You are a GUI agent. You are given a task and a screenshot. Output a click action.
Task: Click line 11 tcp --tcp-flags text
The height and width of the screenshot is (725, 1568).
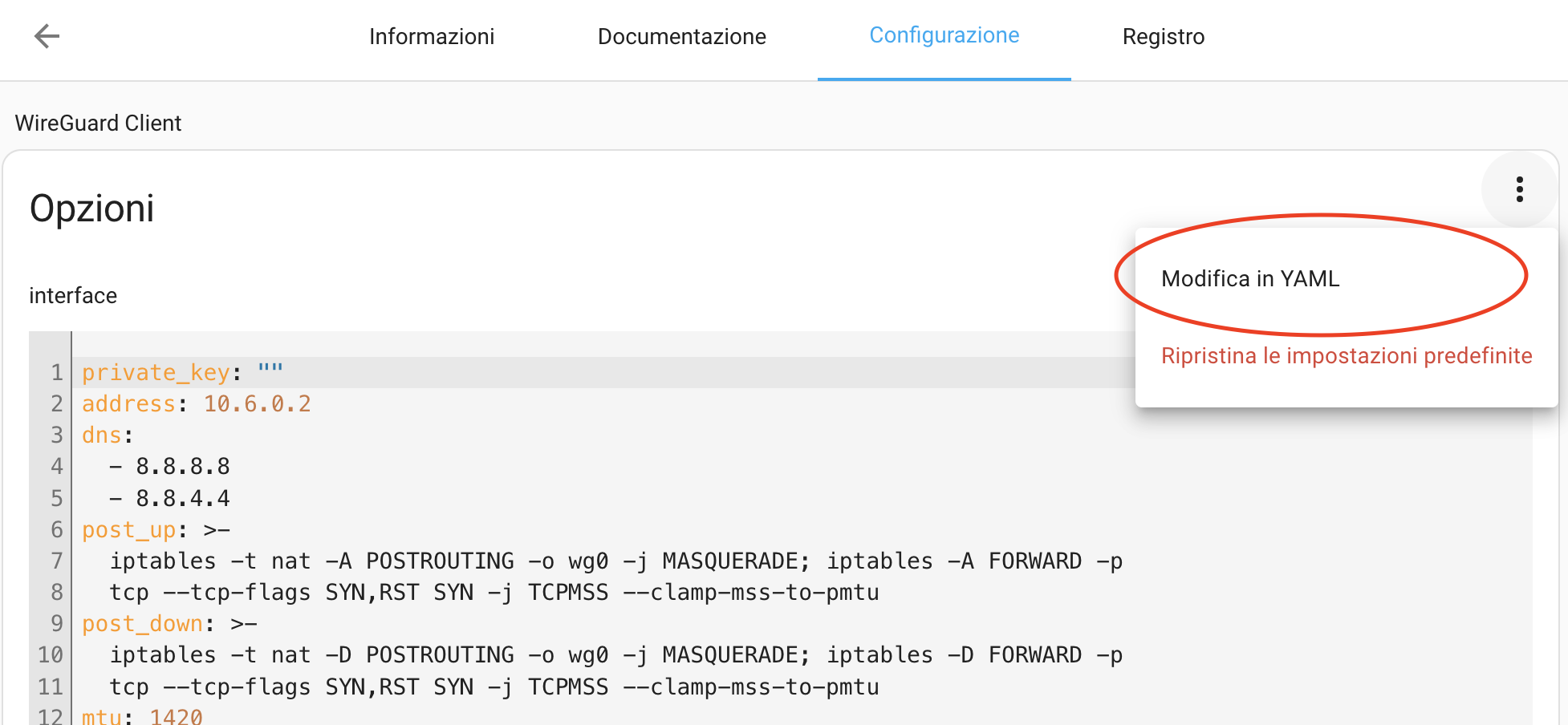(494, 687)
